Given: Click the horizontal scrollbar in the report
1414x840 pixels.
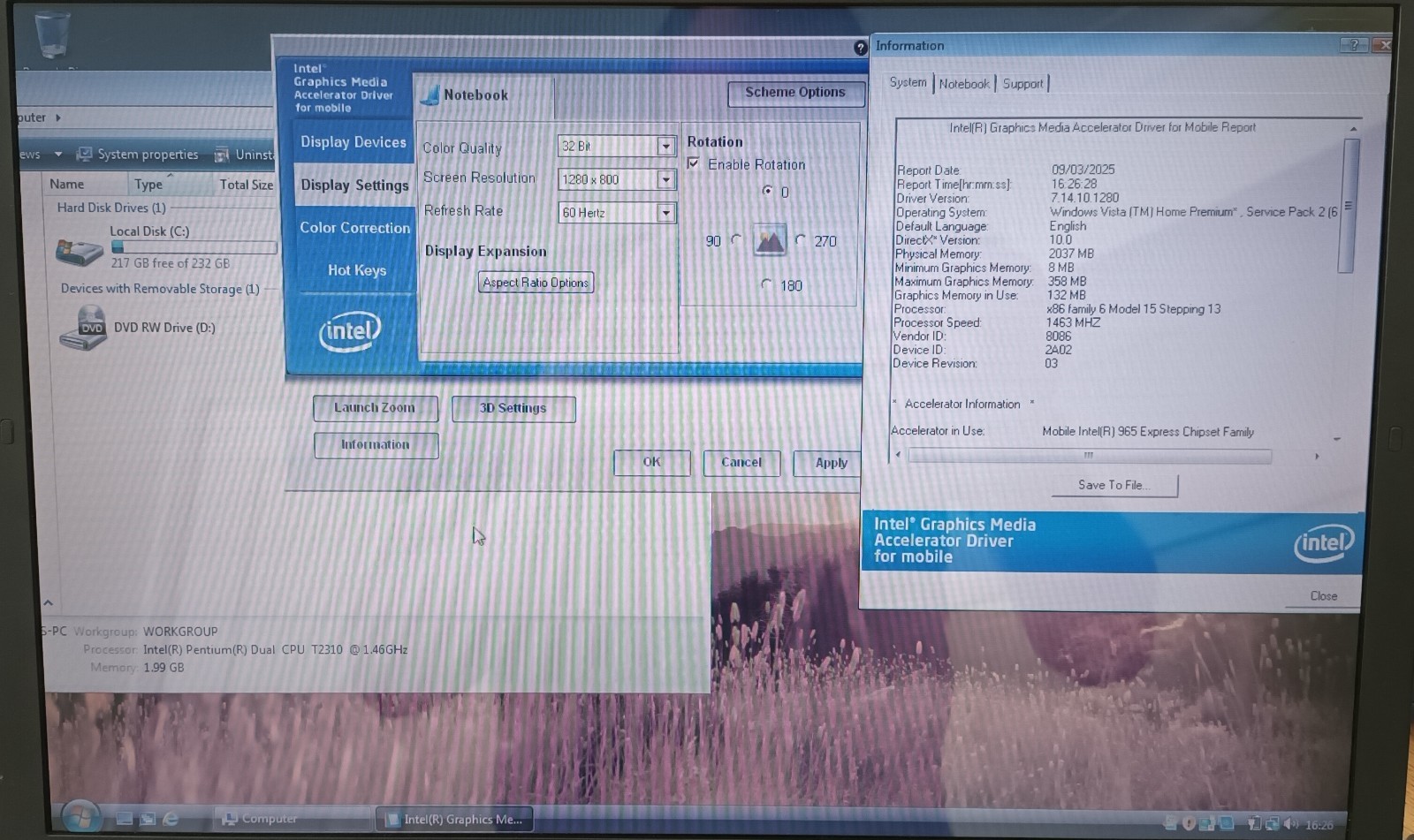Looking at the screenshot, I should pyautogui.click(x=1089, y=456).
